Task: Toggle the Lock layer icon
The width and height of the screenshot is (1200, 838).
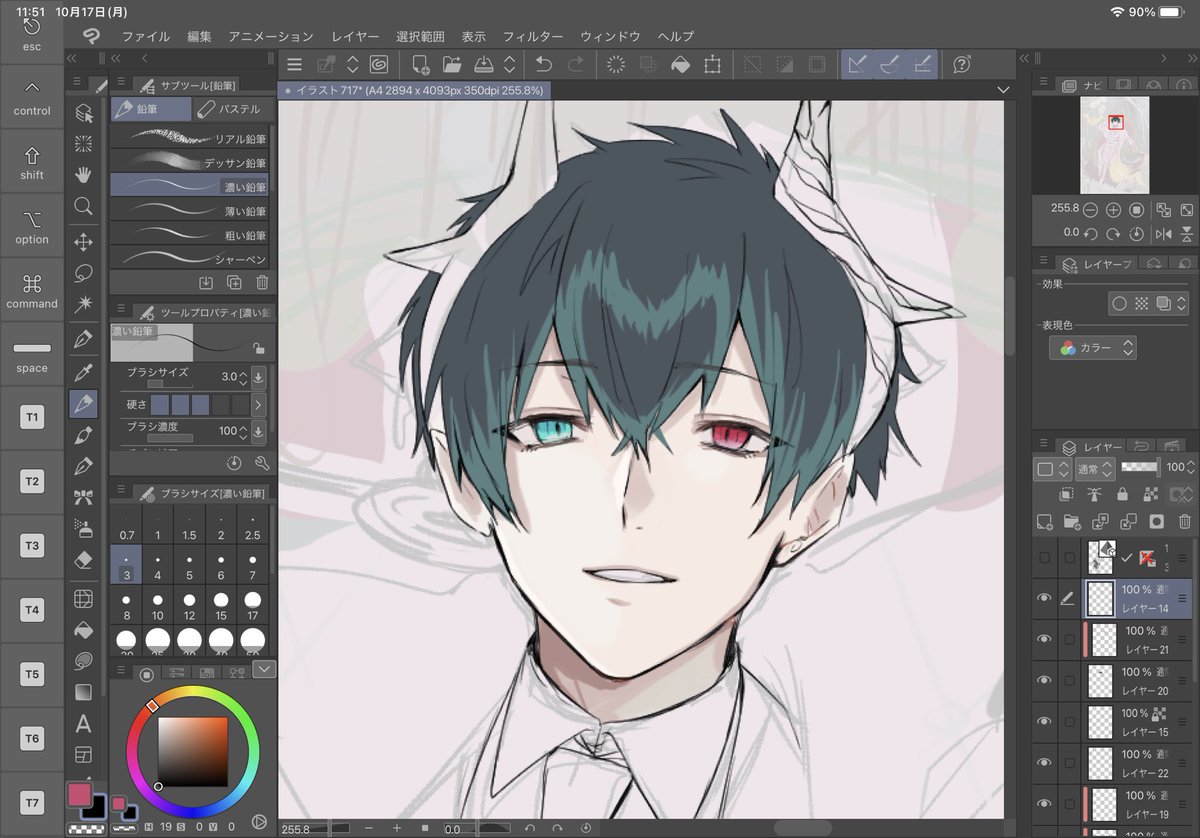Action: (1122, 494)
